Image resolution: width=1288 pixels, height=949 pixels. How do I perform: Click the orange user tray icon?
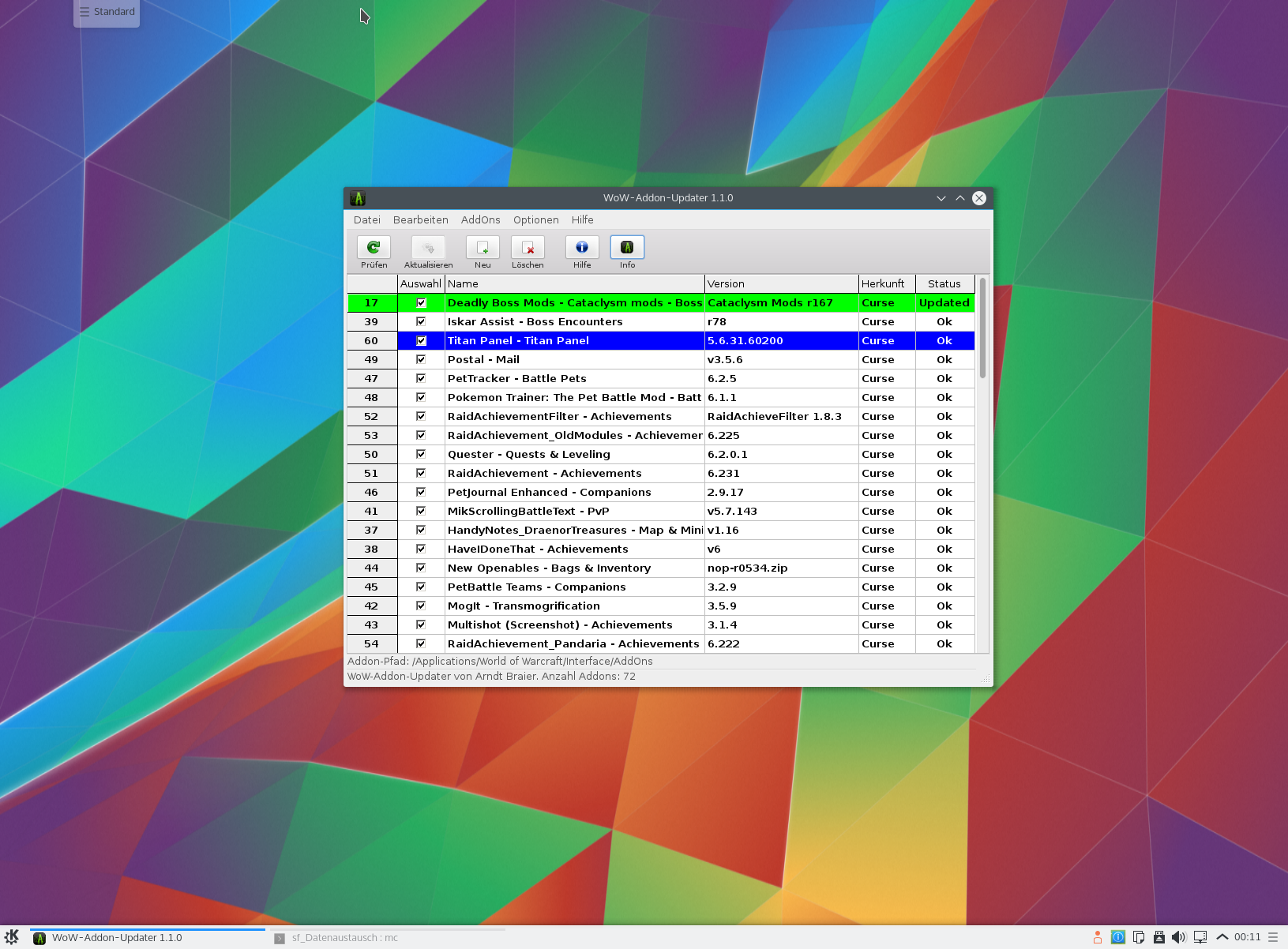tap(1098, 937)
